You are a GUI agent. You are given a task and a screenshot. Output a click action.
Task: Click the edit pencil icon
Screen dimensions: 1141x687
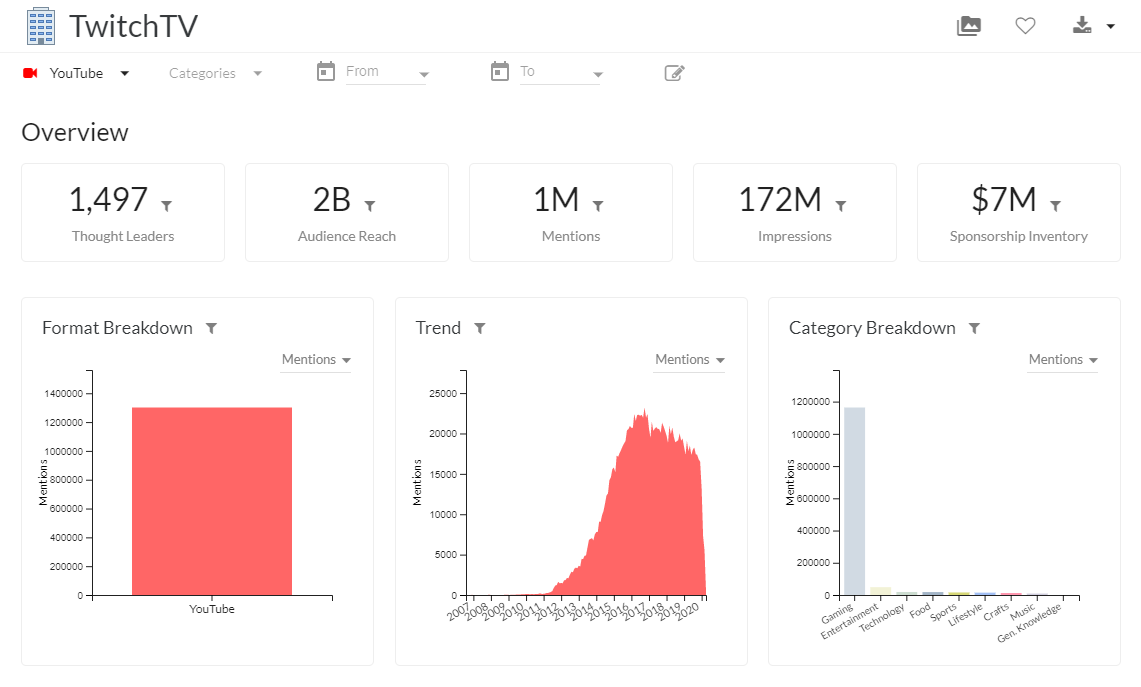(x=675, y=73)
